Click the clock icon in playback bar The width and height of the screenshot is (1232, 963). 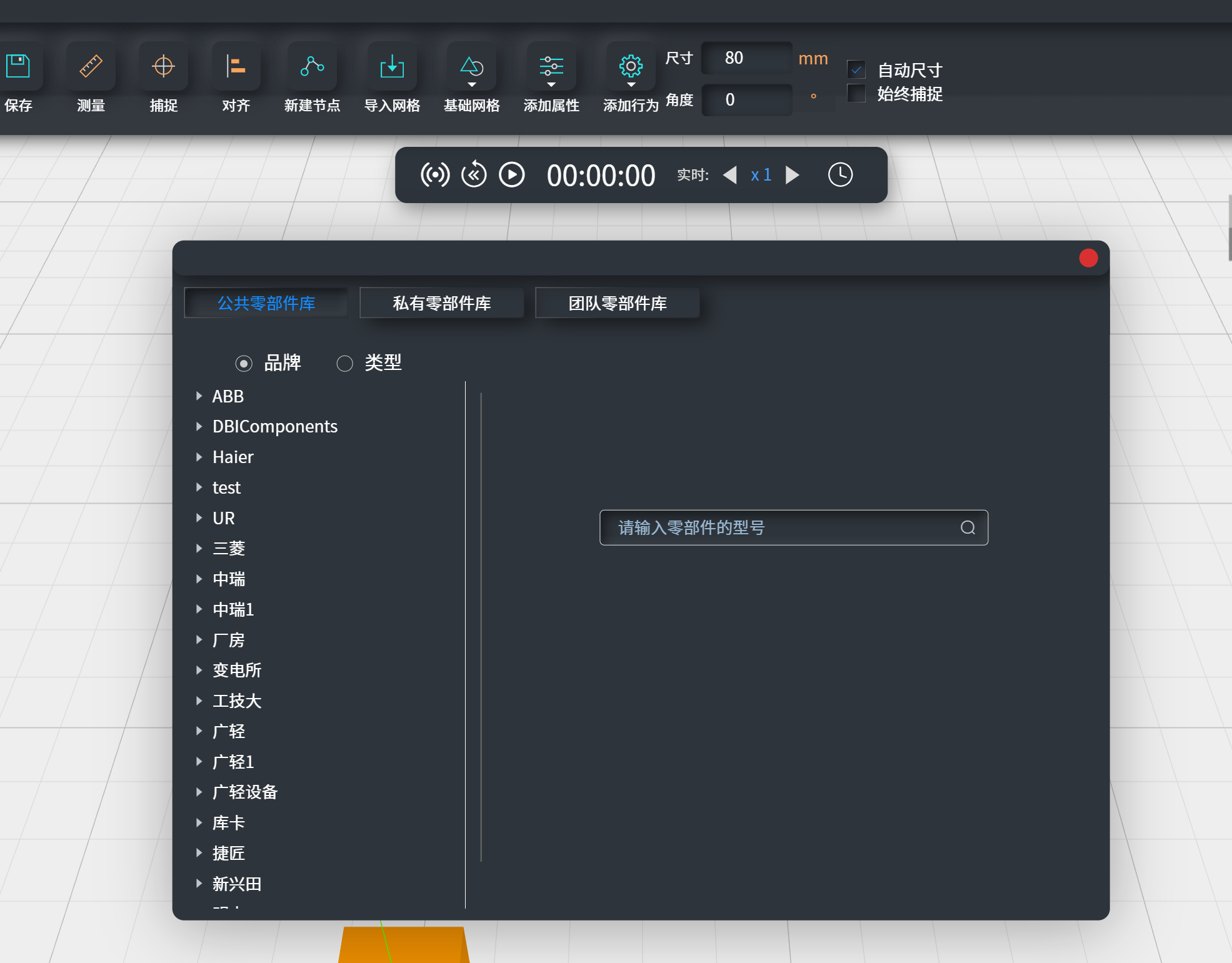[840, 175]
